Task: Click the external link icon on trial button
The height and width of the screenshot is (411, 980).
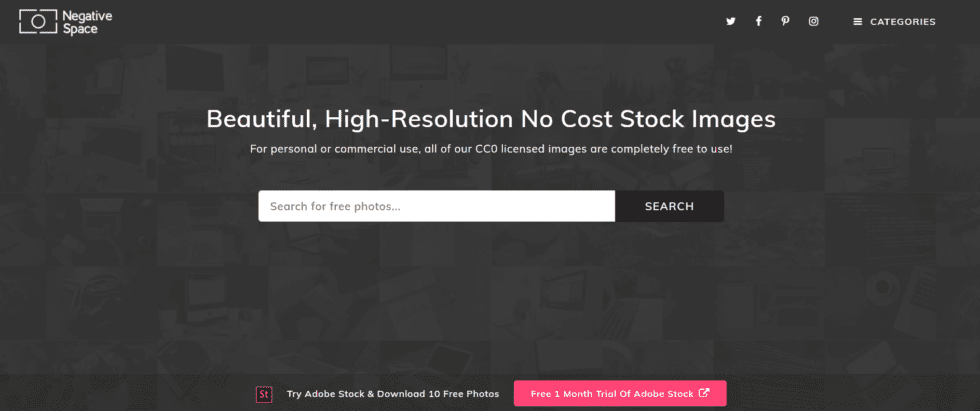Action: (x=704, y=394)
